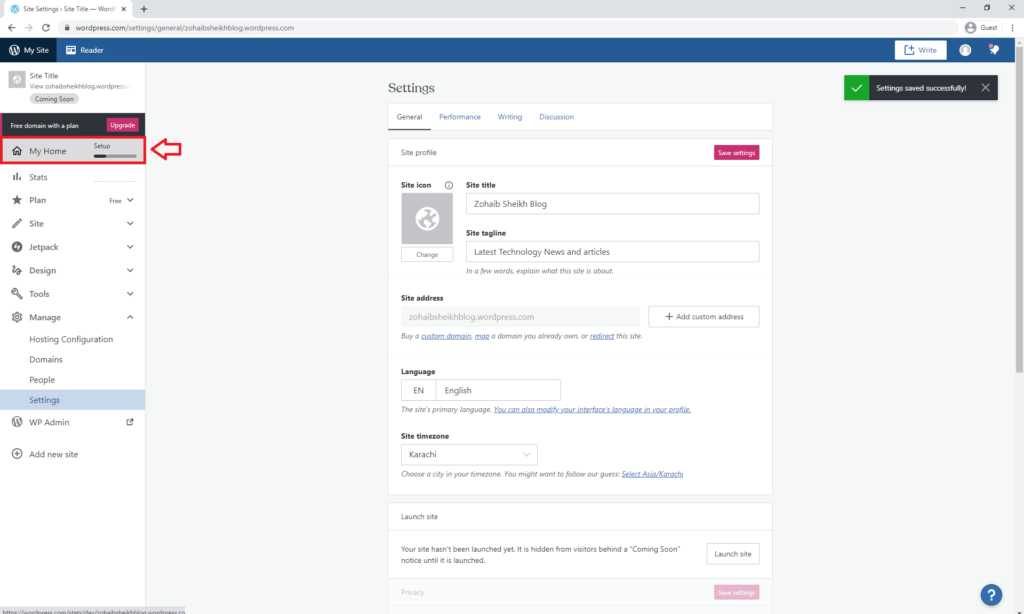The width and height of the screenshot is (1024, 614).
Task: Switch to the Writing tab
Action: [509, 117]
